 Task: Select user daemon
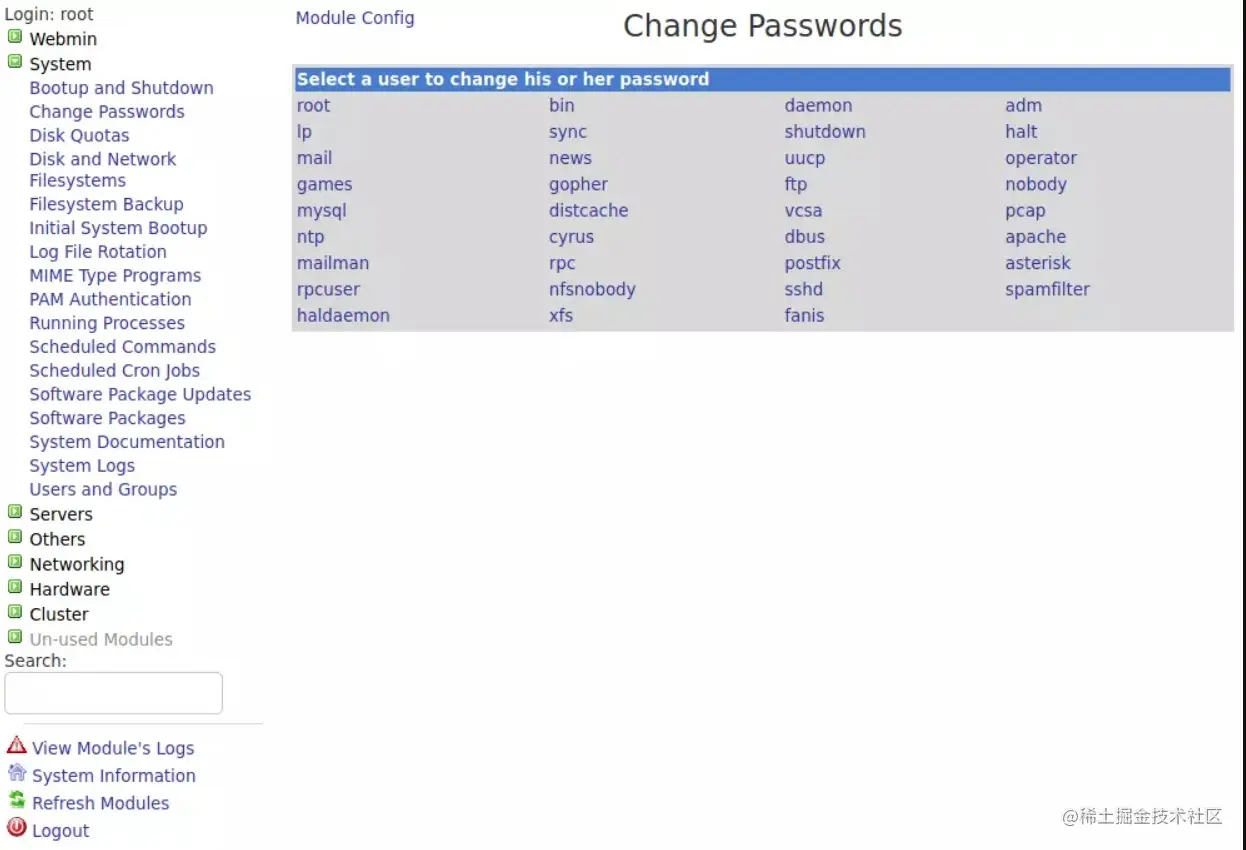tap(819, 105)
